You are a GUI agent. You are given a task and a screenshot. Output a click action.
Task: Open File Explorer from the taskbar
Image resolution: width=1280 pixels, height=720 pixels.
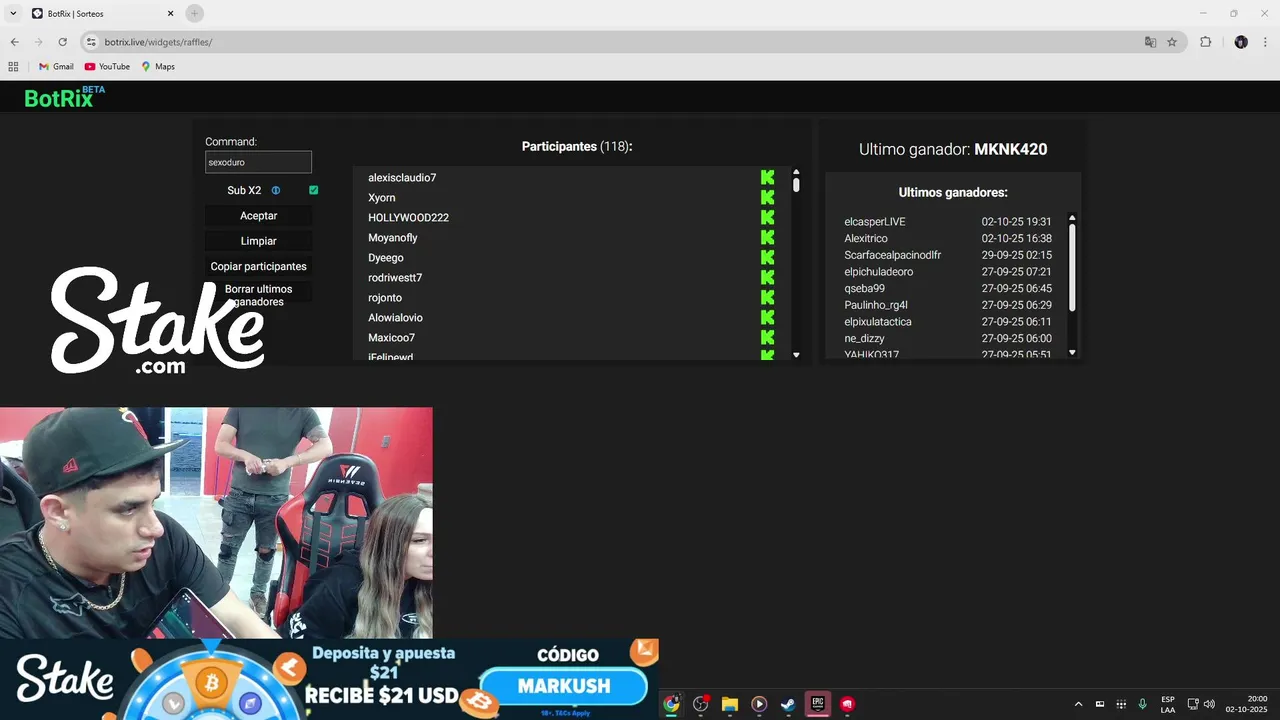[730, 704]
